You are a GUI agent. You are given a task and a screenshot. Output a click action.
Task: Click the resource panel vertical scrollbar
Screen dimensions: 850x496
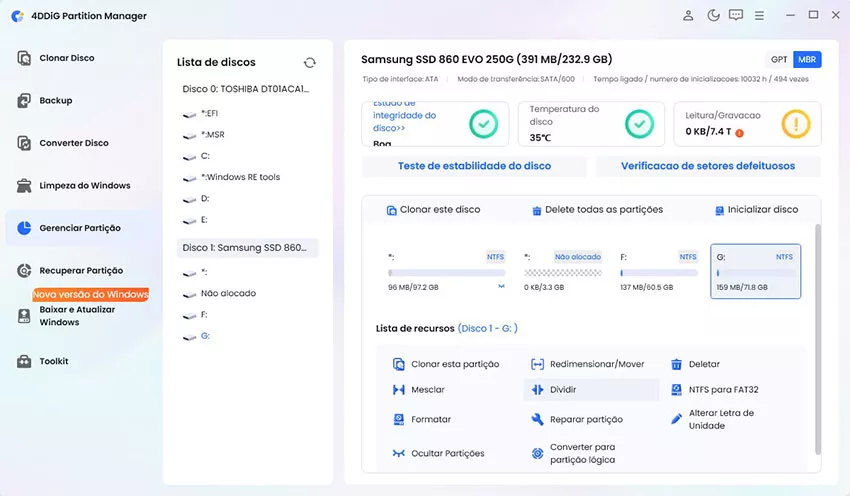pyautogui.click(x=818, y=339)
